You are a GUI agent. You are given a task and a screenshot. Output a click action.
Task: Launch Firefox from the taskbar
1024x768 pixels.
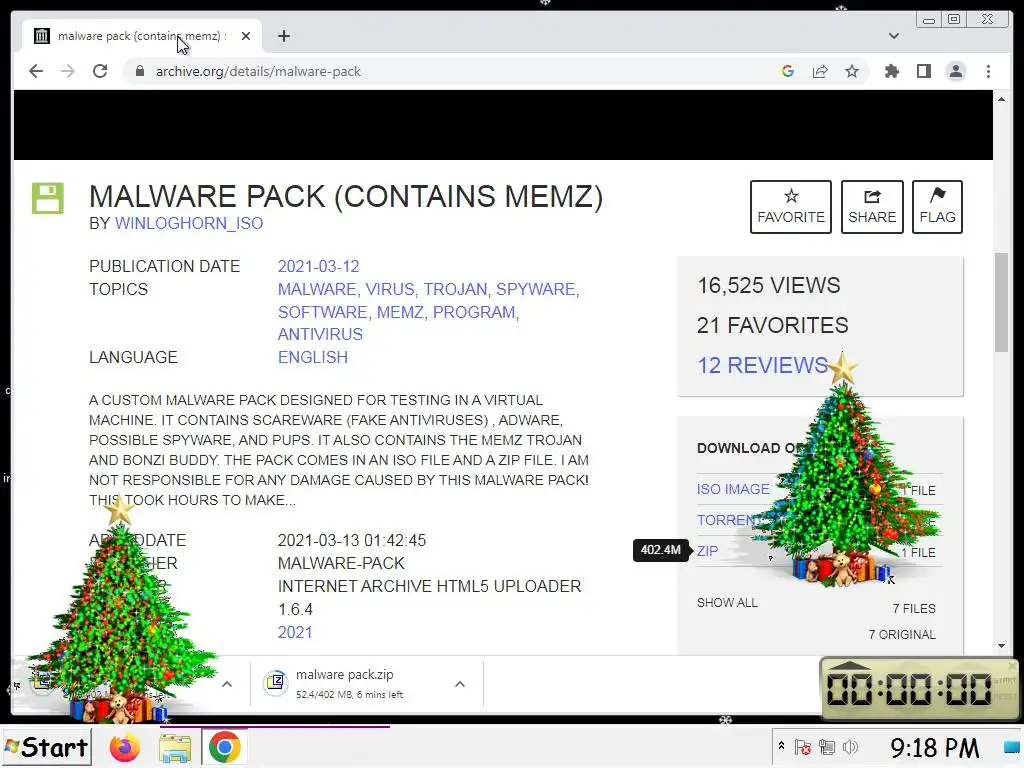[x=125, y=748]
